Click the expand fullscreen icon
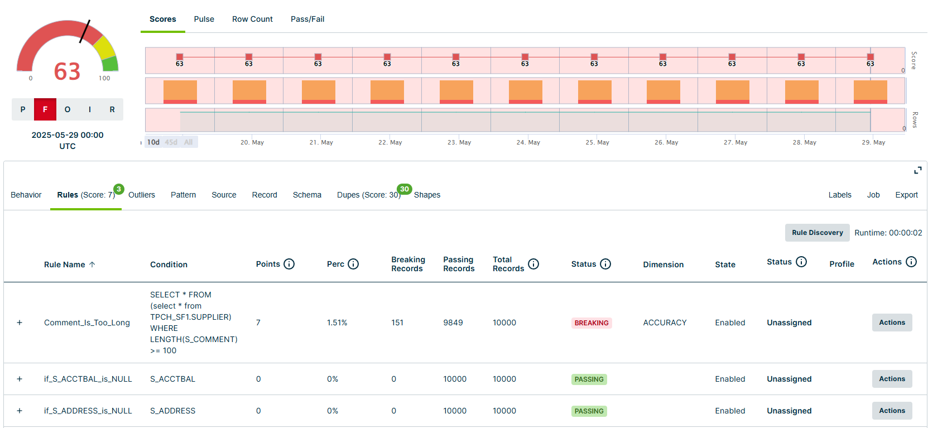Viewport: 928px width, 428px height. pos(917,171)
